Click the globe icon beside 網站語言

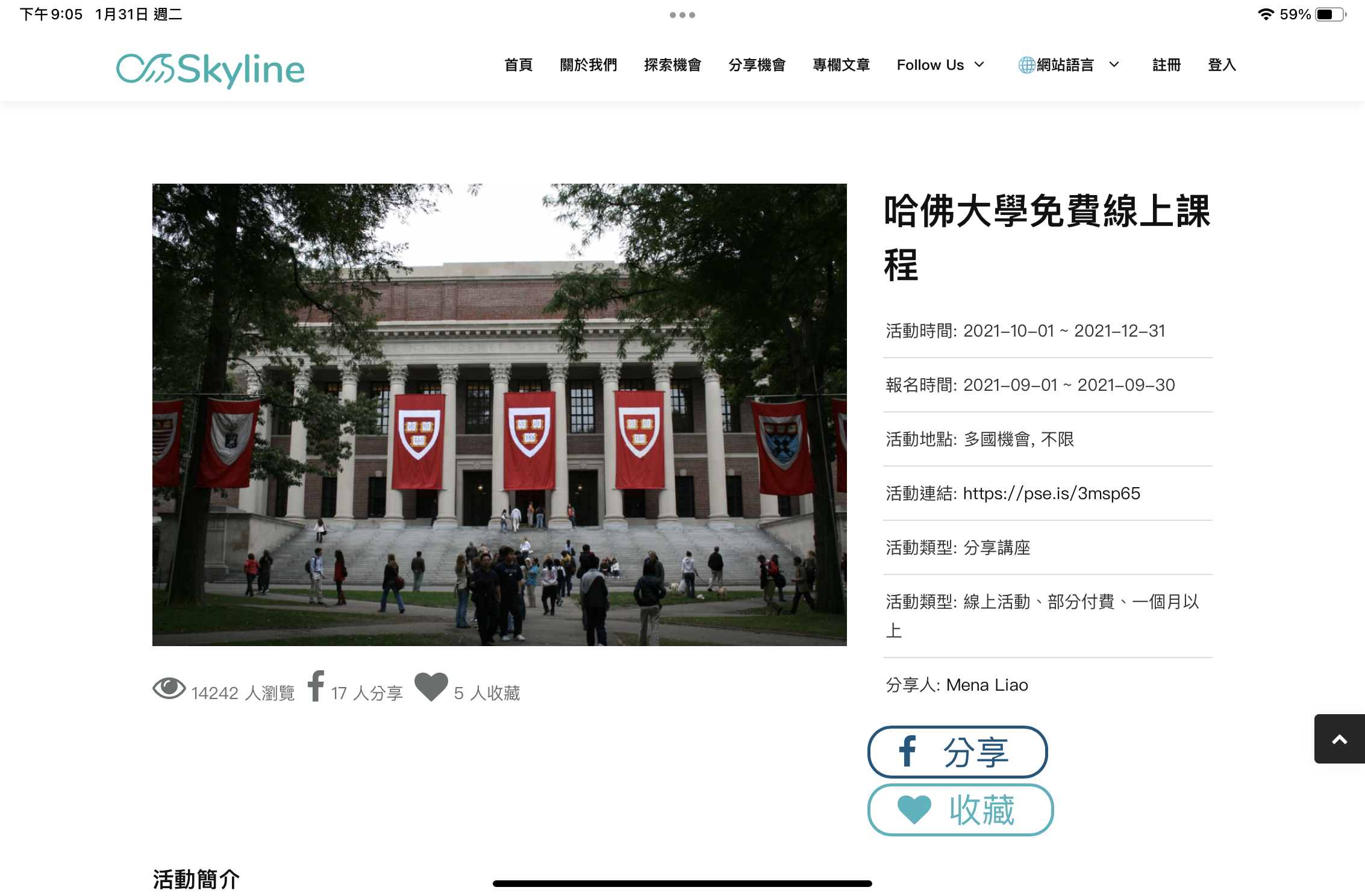click(x=1026, y=65)
